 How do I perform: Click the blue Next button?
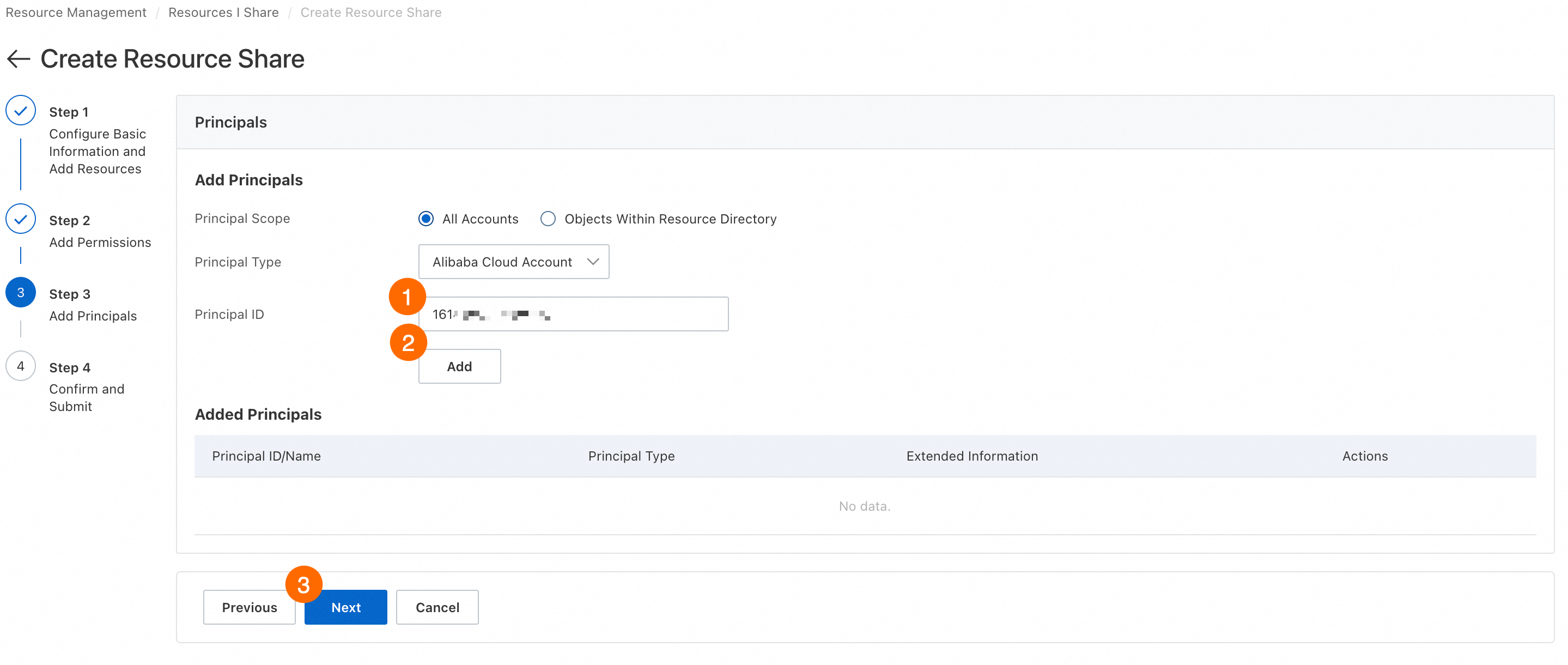[x=346, y=607]
